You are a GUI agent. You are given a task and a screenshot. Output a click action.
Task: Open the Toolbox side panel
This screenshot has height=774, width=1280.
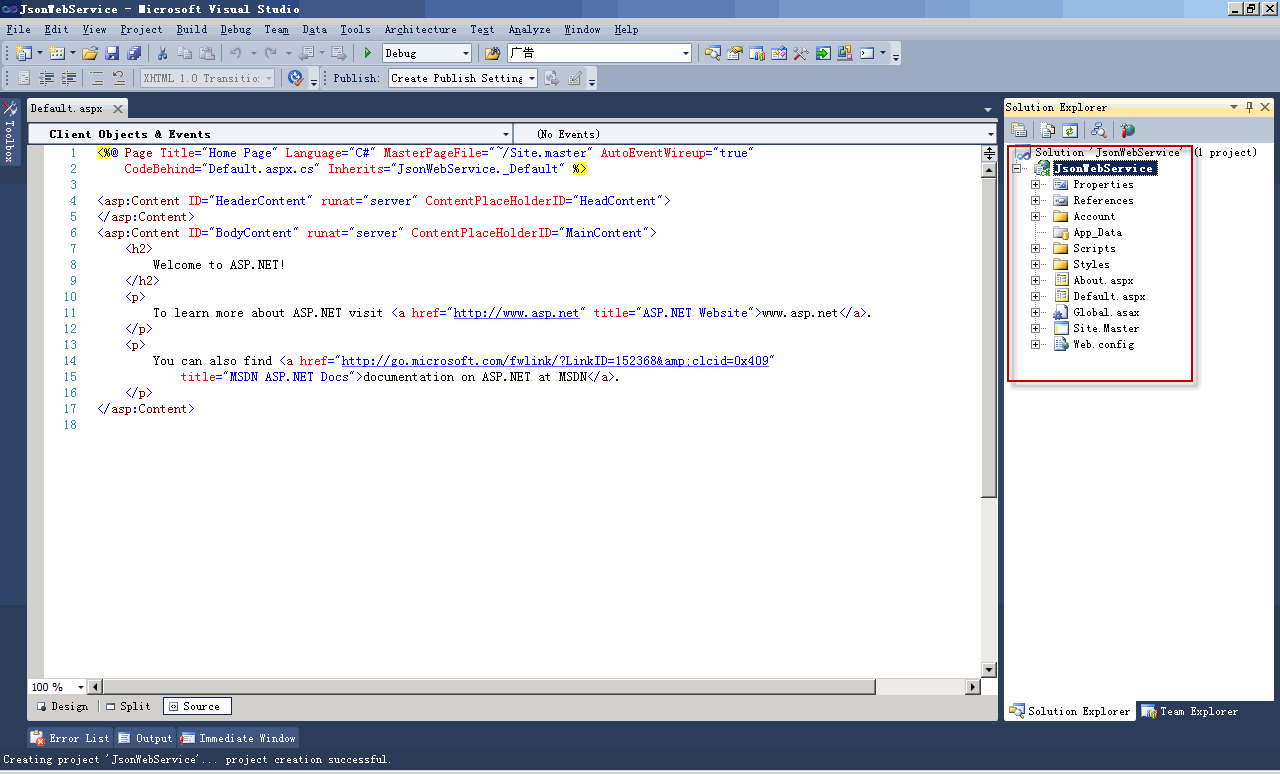click(10, 130)
